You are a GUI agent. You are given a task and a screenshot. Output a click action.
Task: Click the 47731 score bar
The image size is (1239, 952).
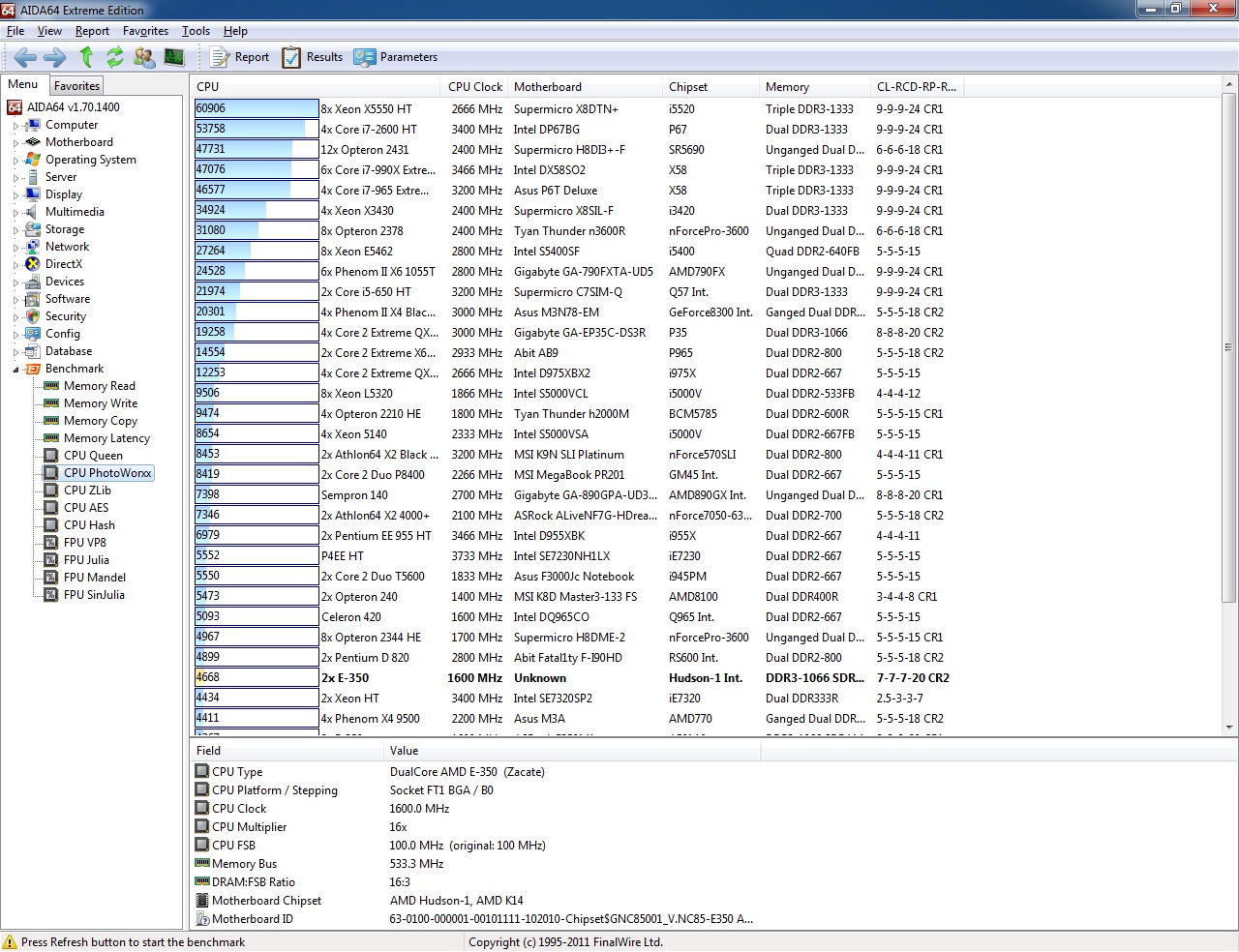(257, 150)
